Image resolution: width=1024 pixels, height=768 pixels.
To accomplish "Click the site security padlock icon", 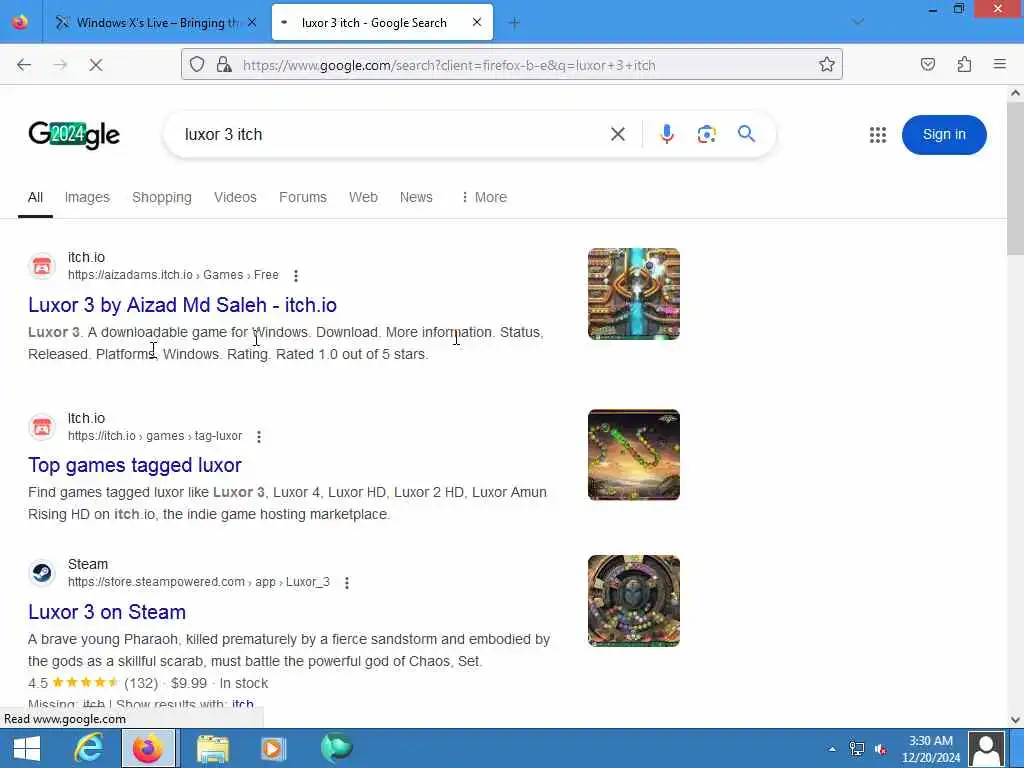I will [x=224, y=65].
